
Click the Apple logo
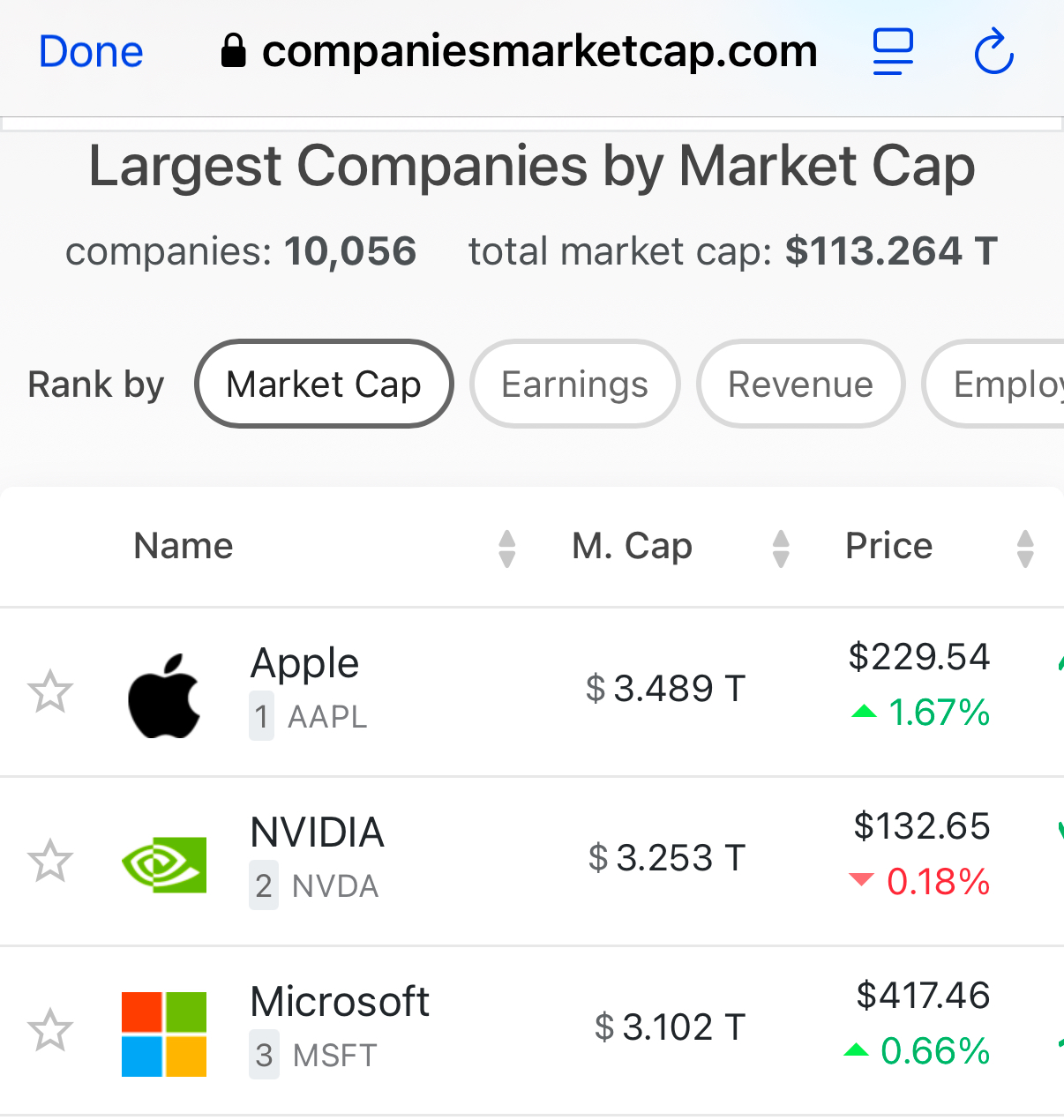click(164, 695)
